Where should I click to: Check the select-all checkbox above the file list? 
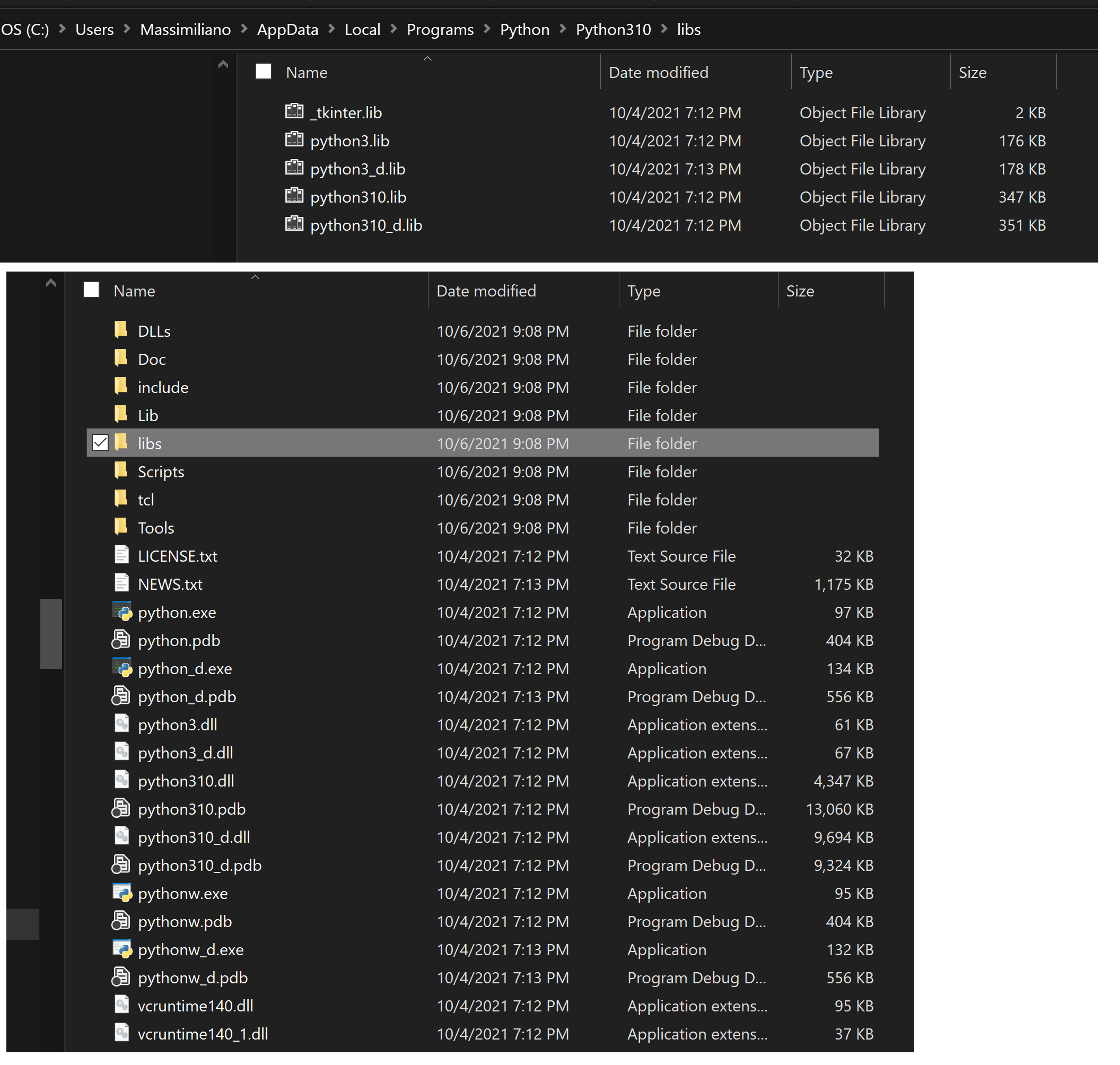point(91,290)
